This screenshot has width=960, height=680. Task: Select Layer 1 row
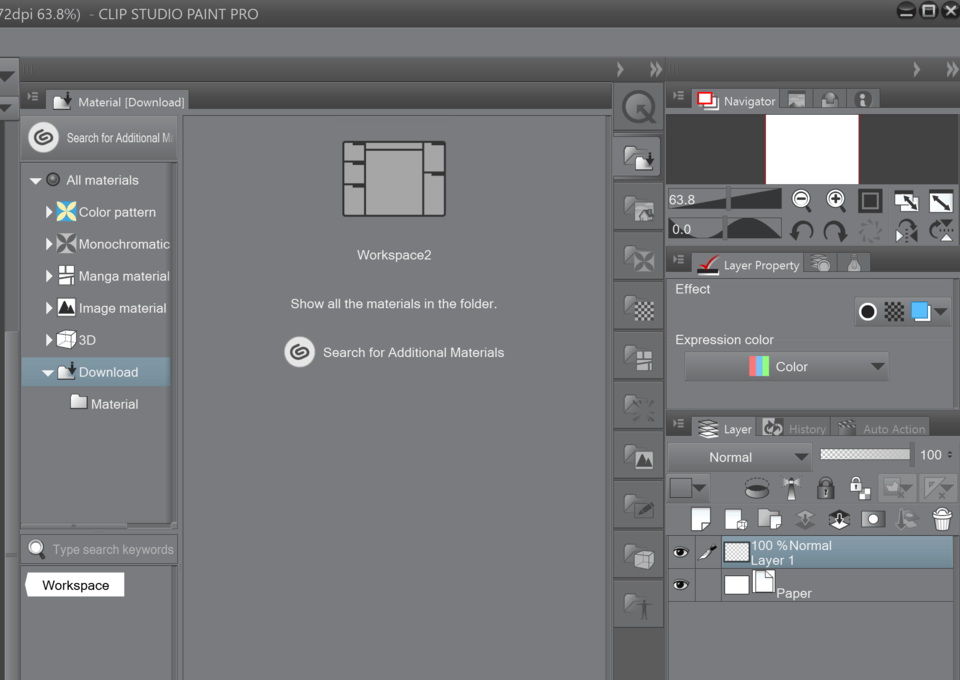838,553
